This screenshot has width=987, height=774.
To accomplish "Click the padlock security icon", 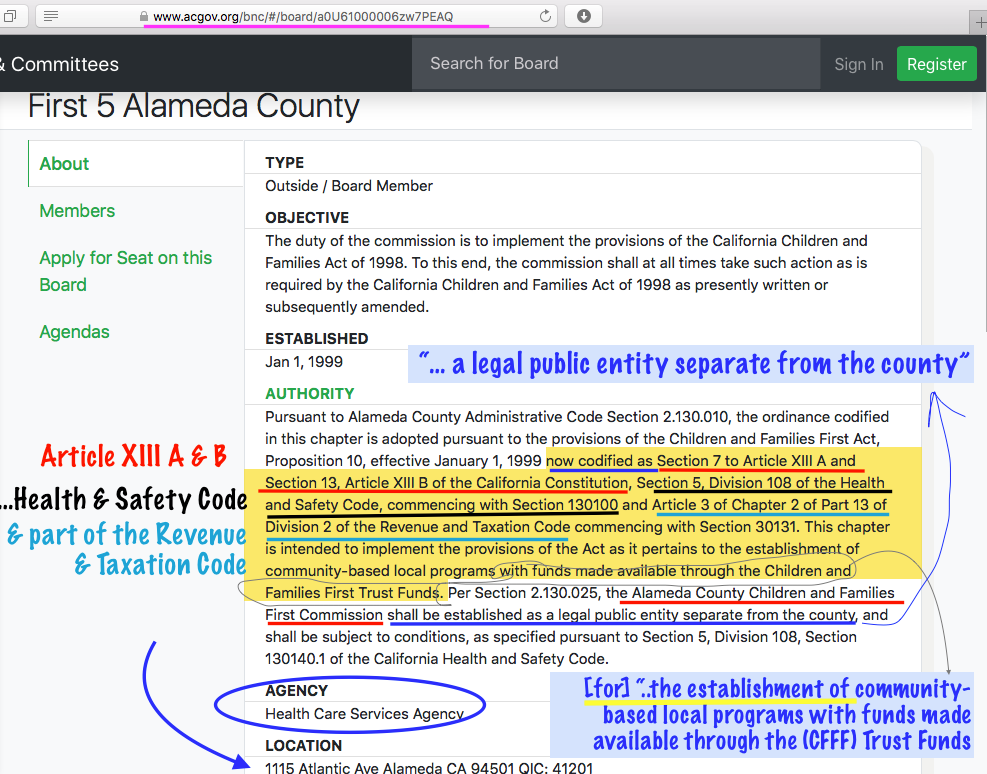I will (x=144, y=17).
